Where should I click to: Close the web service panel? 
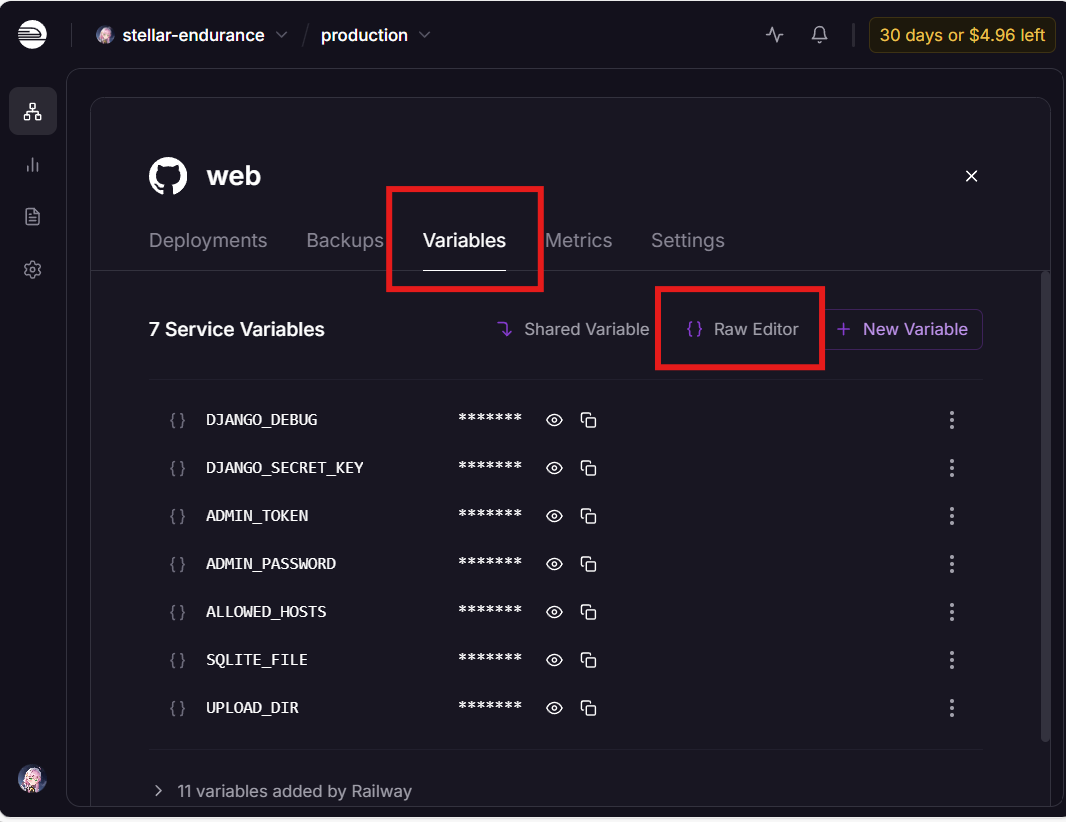click(x=972, y=176)
